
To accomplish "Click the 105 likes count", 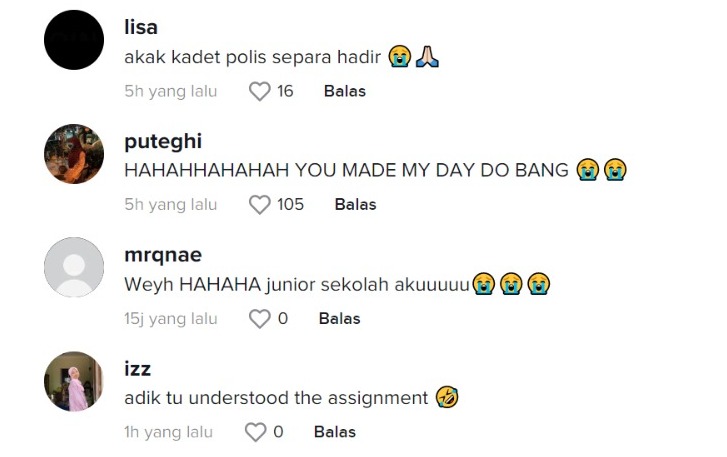I will pos(290,205).
